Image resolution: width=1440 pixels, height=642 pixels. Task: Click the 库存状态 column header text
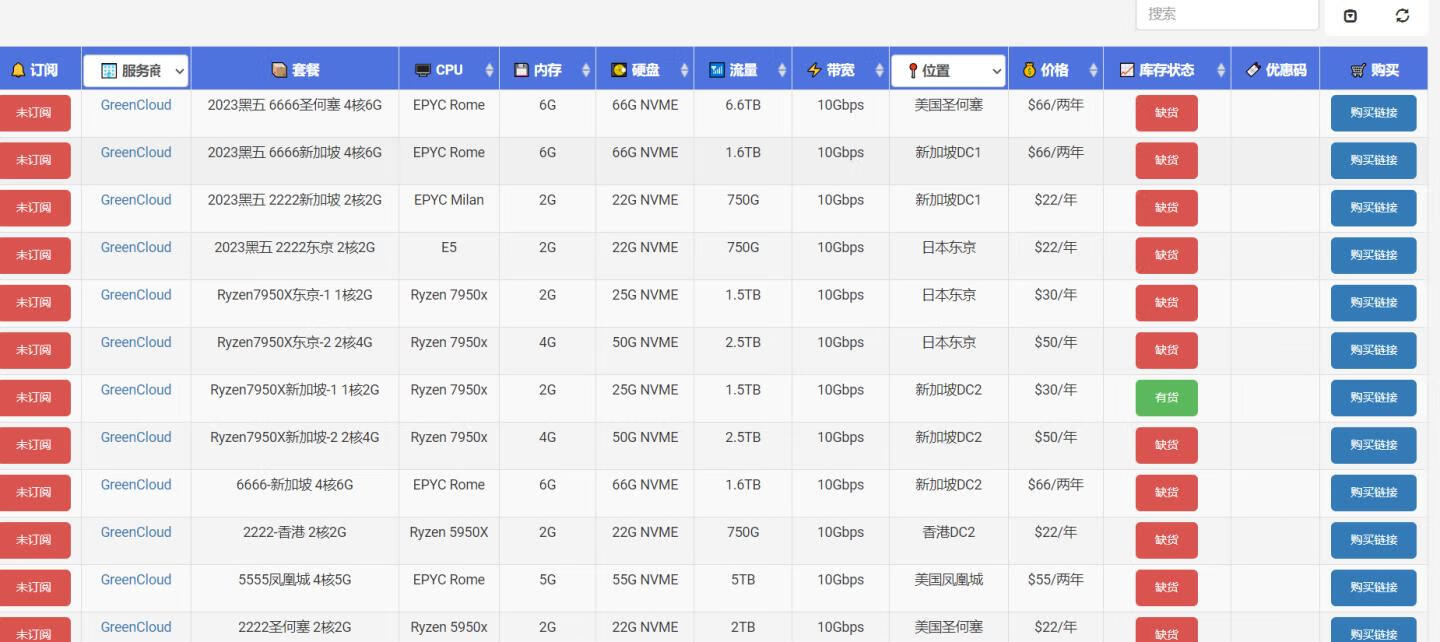point(1166,70)
